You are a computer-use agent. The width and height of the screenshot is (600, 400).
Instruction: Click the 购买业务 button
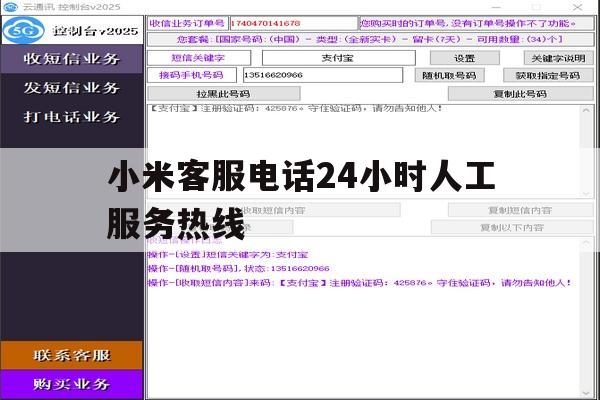tap(72, 384)
